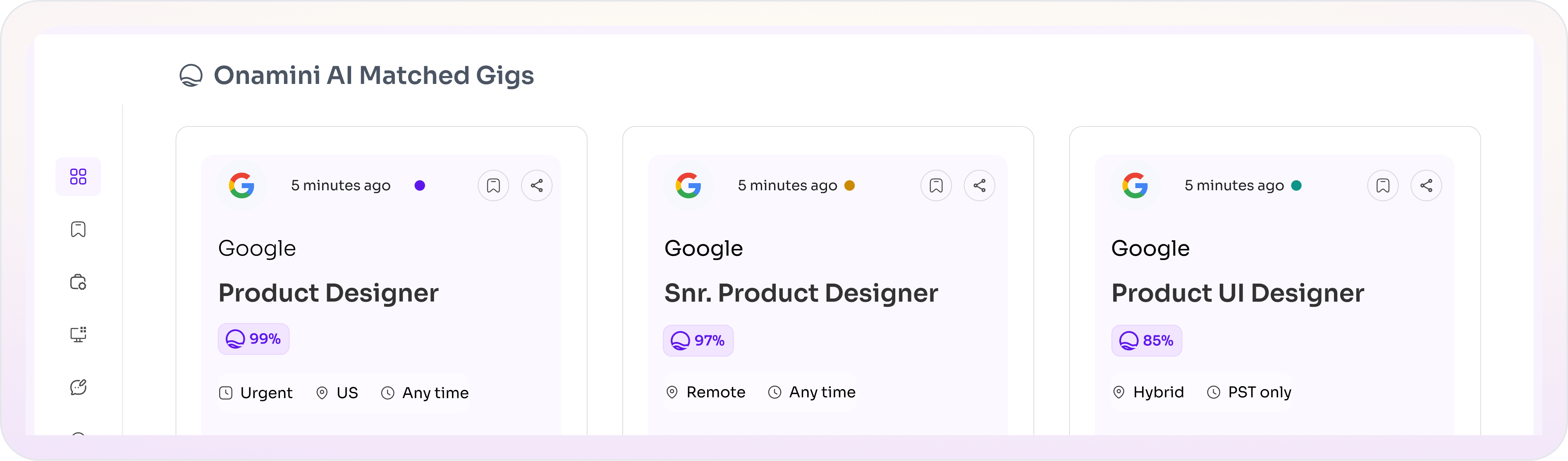
Task: Bookmark the Snr. Product Designer gig
Action: pos(936,186)
